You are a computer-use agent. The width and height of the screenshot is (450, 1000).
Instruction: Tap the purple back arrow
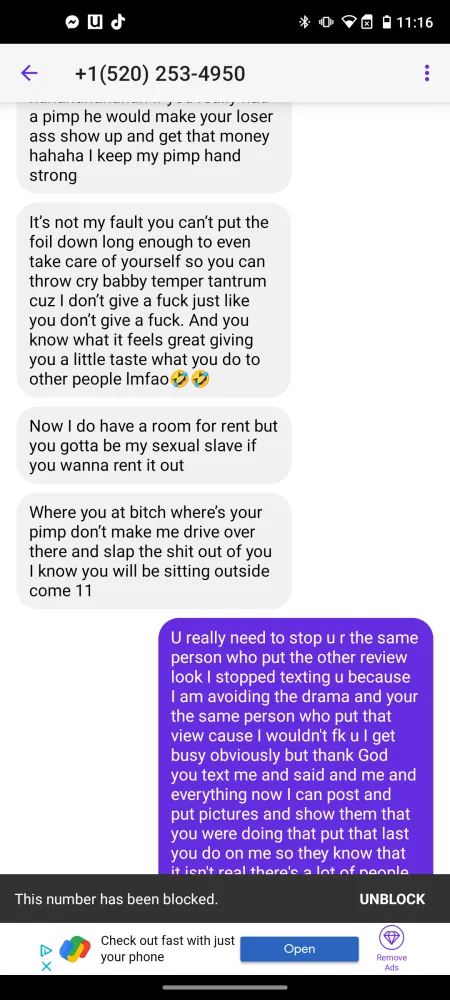29,73
